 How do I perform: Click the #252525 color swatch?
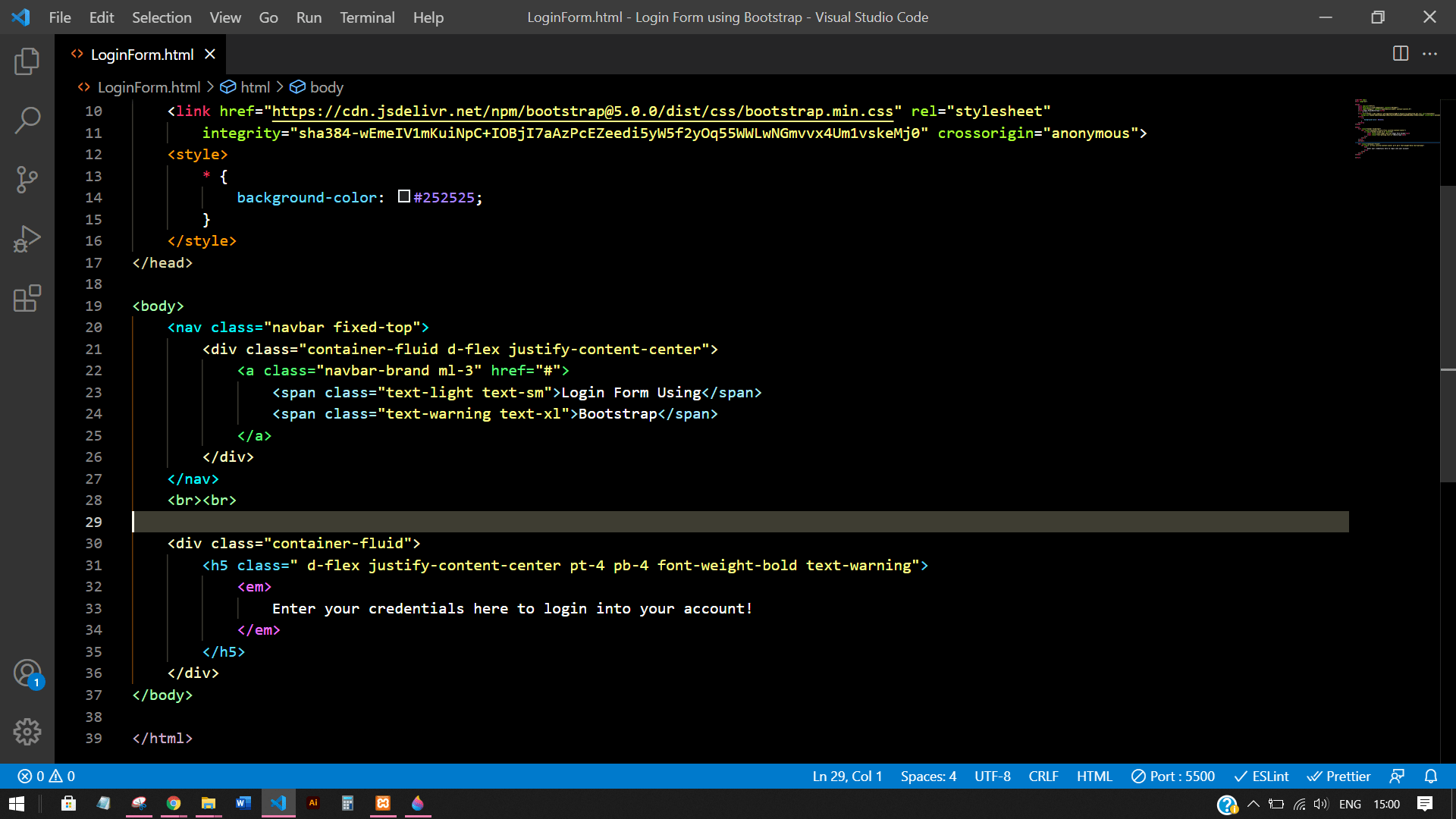pos(404,197)
